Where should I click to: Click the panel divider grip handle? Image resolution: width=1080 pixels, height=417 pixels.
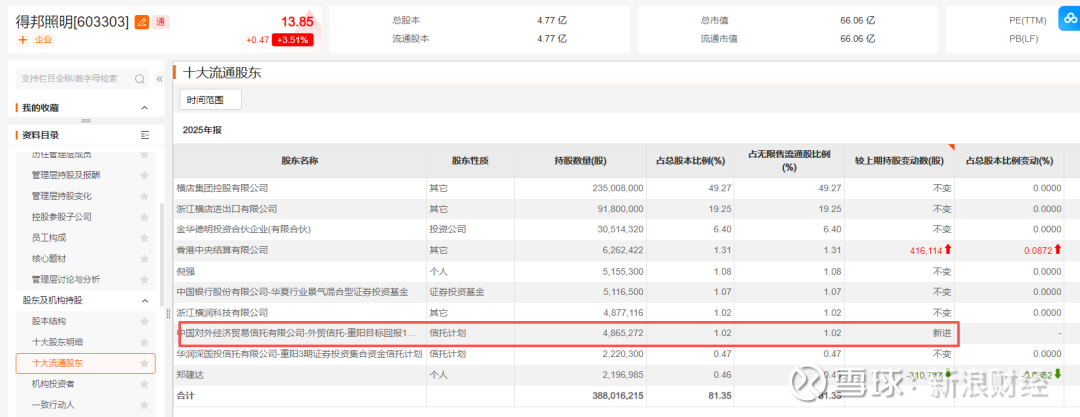(x=169, y=314)
